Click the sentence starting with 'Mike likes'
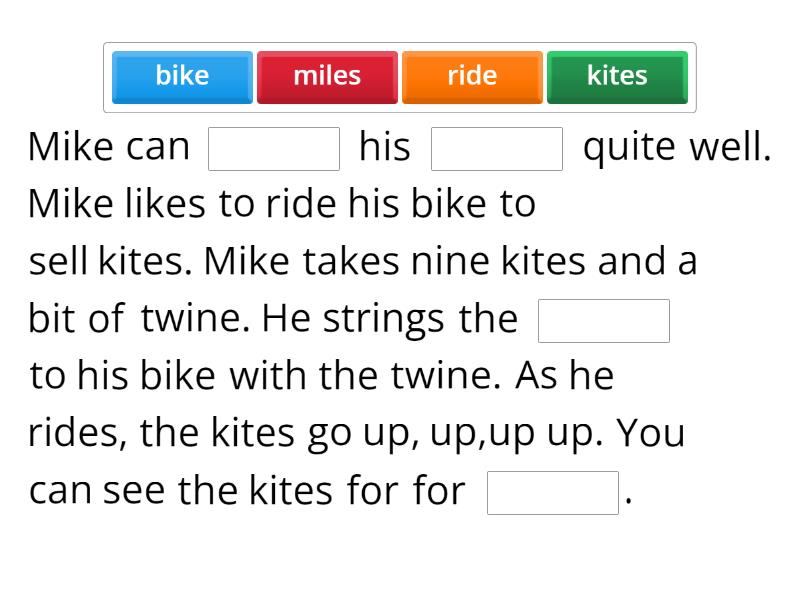800x600 pixels. point(283,203)
